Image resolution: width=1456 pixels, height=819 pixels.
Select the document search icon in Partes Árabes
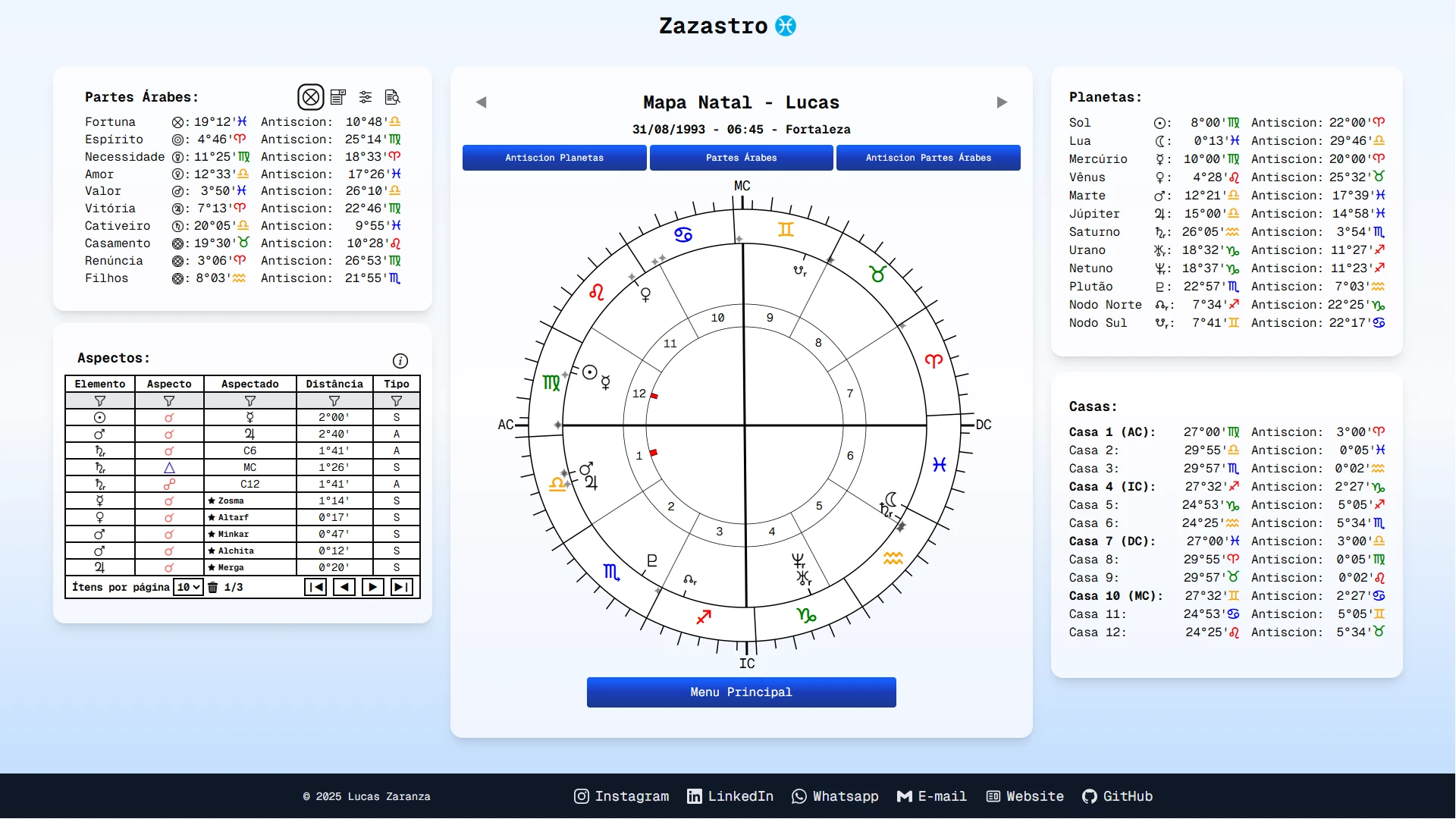pos(392,97)
